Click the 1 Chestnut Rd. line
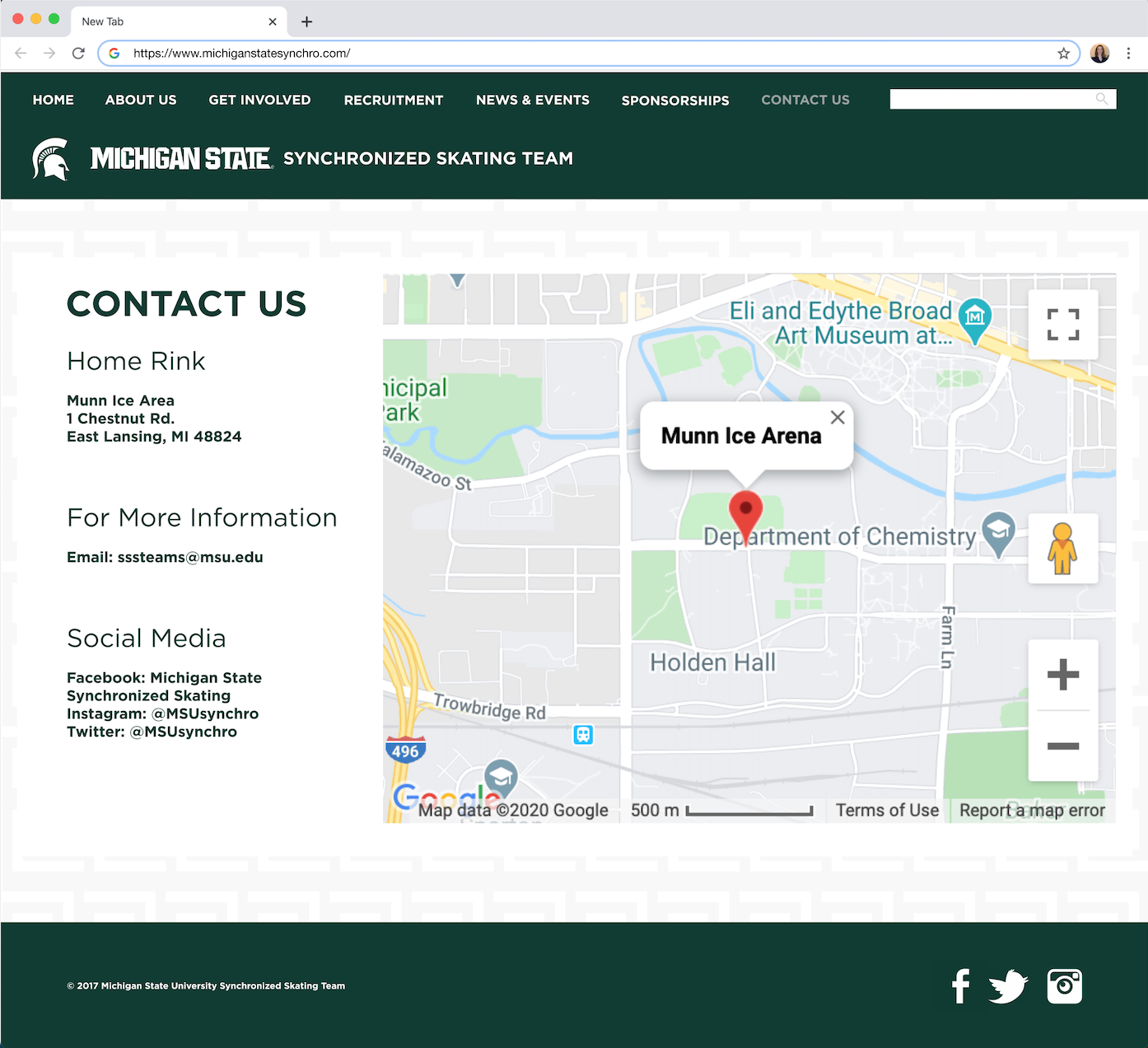This screenshot has height=1048, width=1148. [120, 419]
